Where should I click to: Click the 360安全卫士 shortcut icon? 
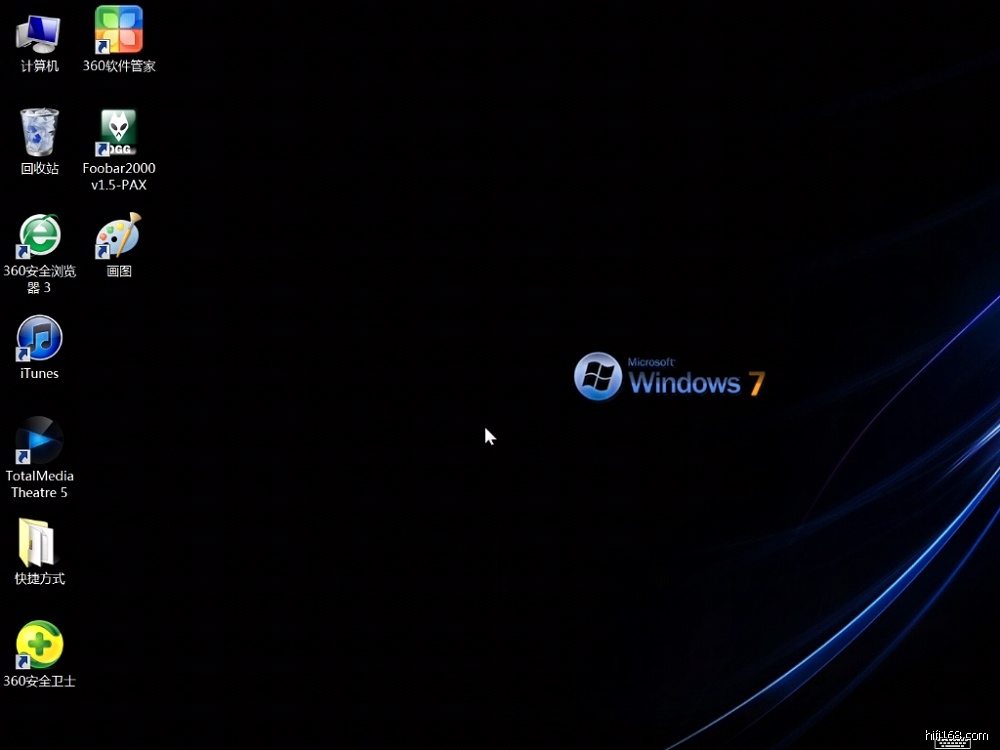(39, 646)
